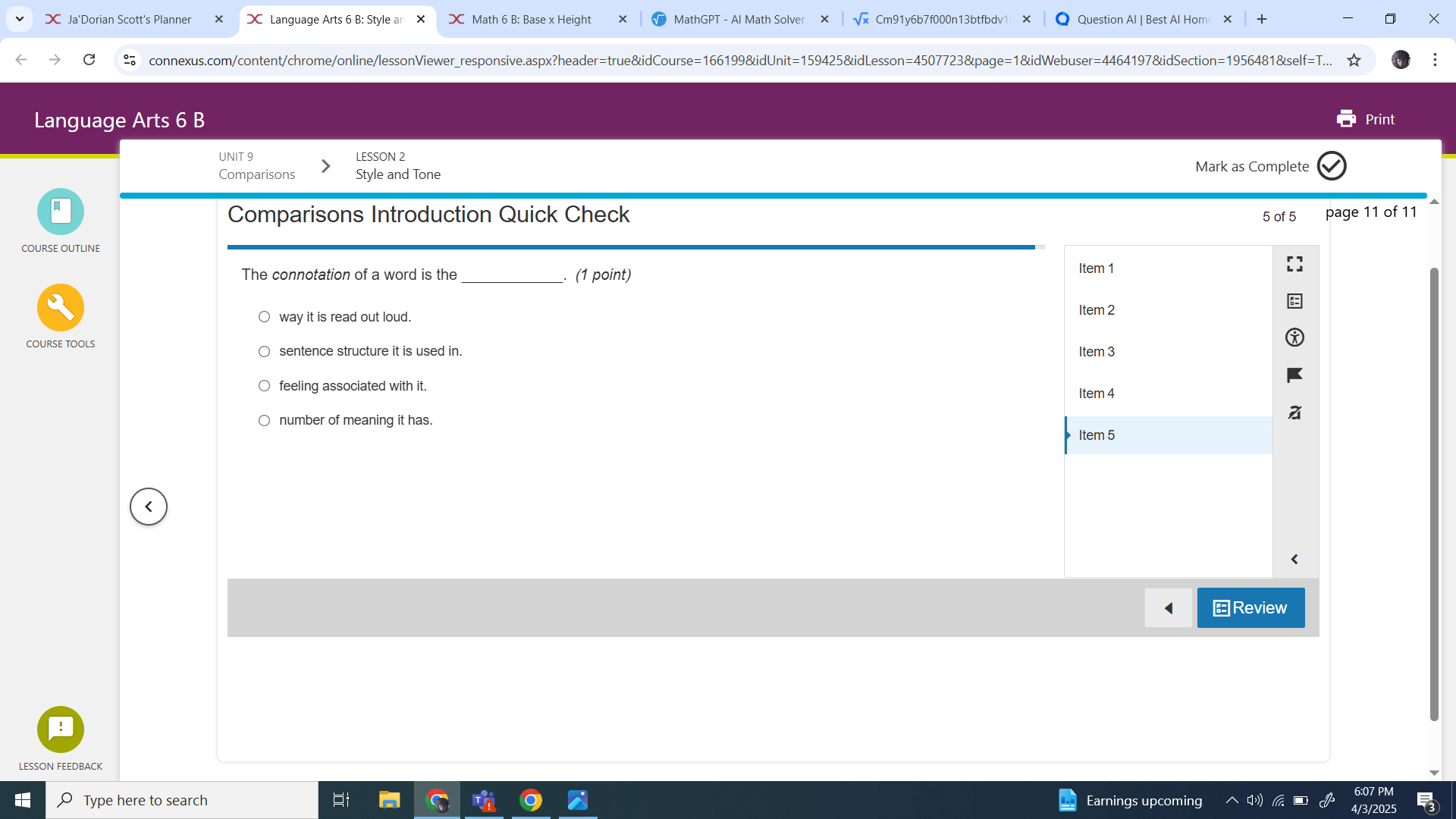Open Lesson 2 Style and Tone breadcrumb
Image resolution: width=1456 pixels, height=819 pixels.
(x=398, y=166)
